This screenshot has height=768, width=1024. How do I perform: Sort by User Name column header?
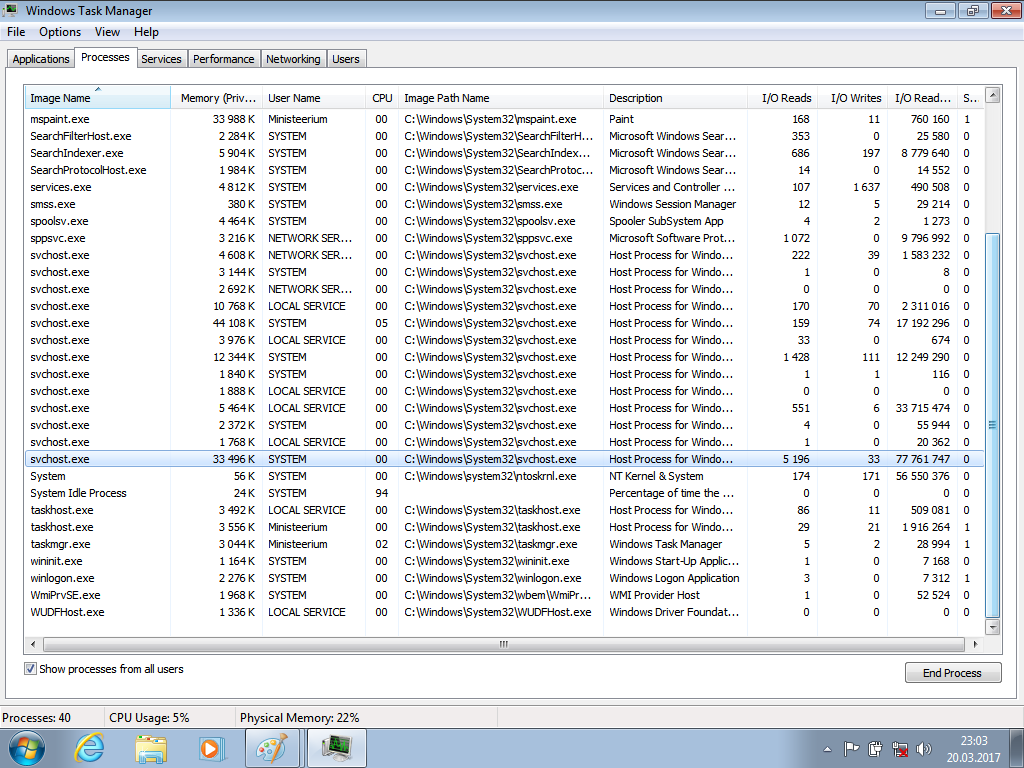coord(314,98)
